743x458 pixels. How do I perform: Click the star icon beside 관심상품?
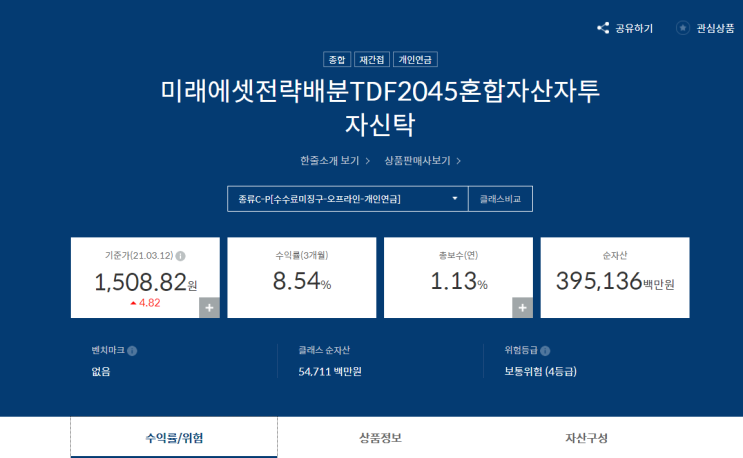pos(683,28)
